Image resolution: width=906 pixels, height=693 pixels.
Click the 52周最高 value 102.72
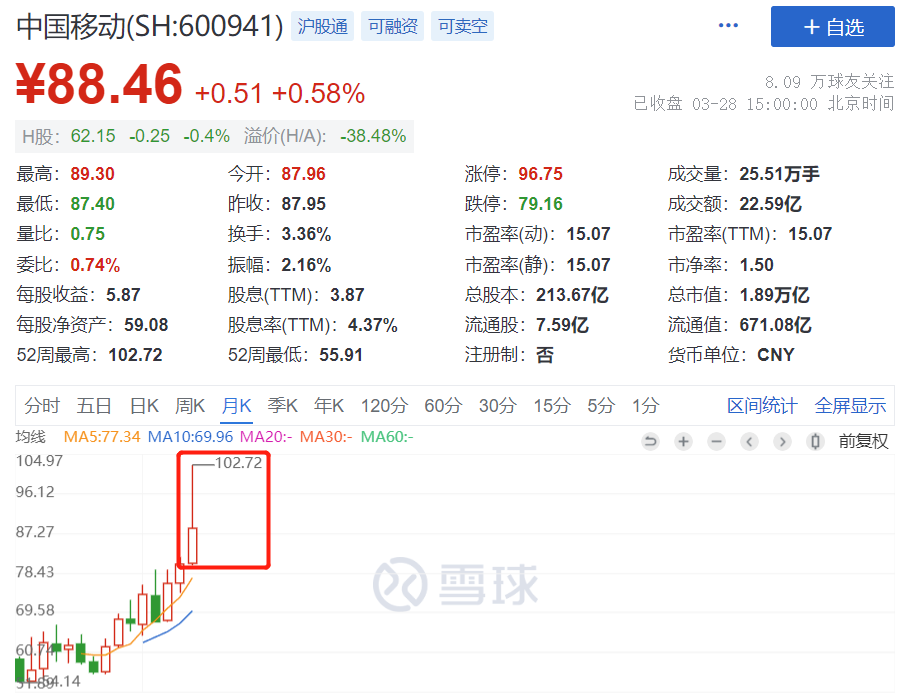(135, 355)
